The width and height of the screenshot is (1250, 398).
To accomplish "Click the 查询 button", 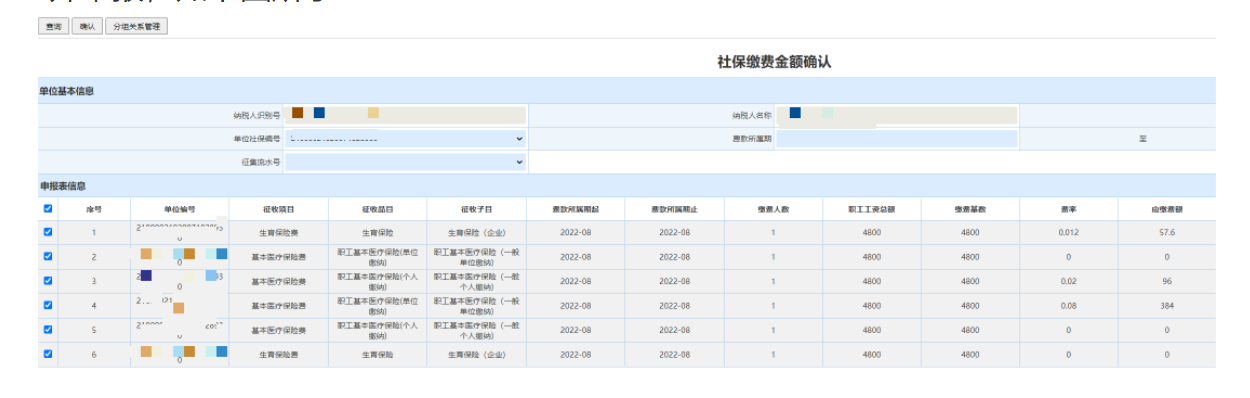I will click(53, 27).
